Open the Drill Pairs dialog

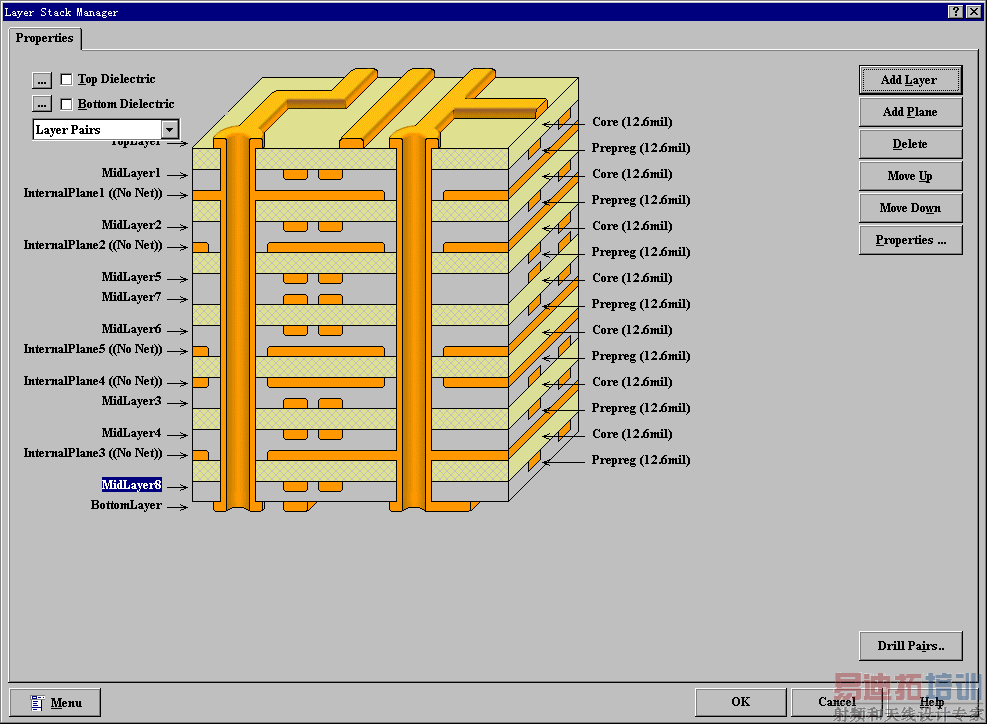tap(910, 646)
